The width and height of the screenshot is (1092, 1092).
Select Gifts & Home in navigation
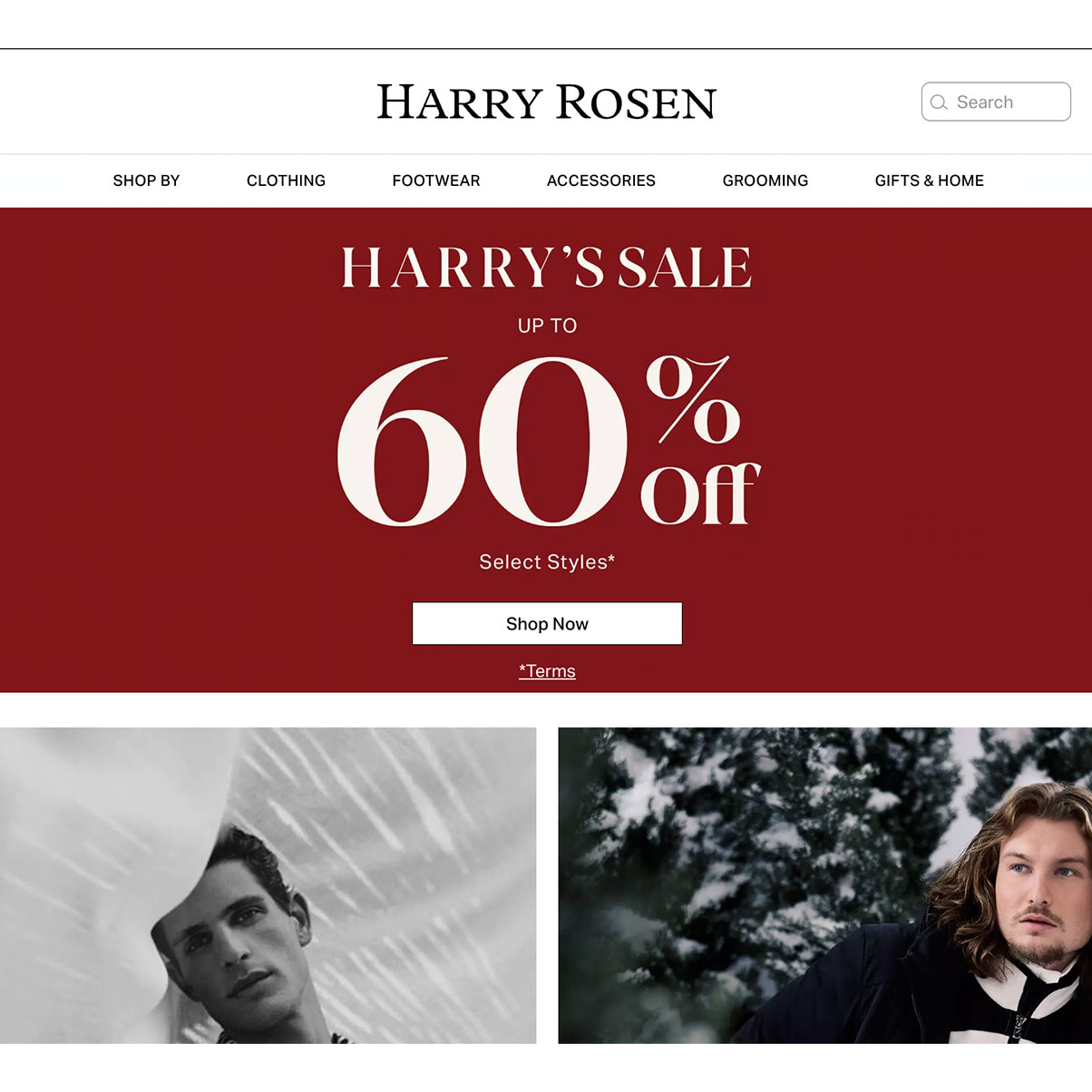click(x=930, y=180)
